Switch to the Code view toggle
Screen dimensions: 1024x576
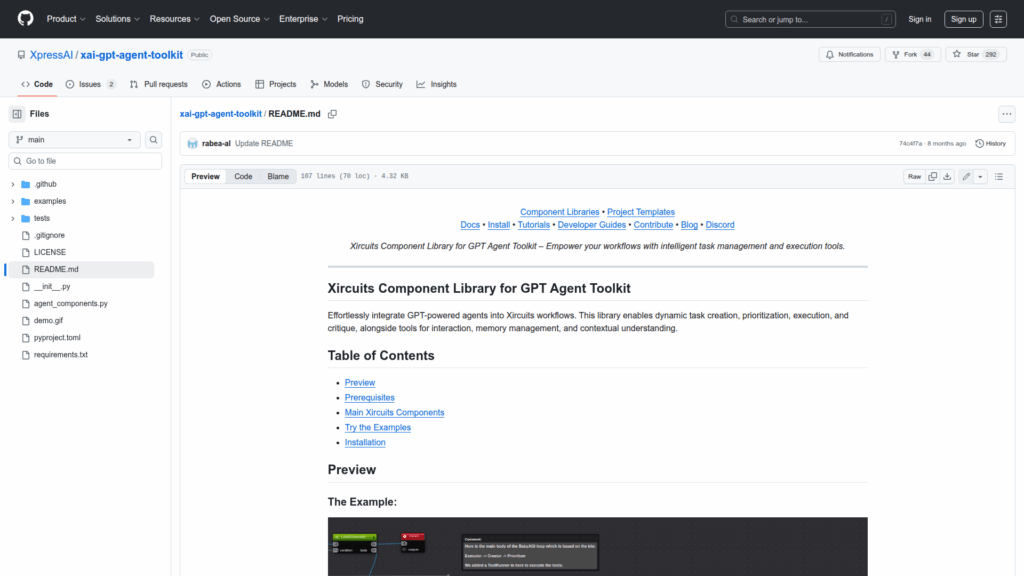(243, 176)
